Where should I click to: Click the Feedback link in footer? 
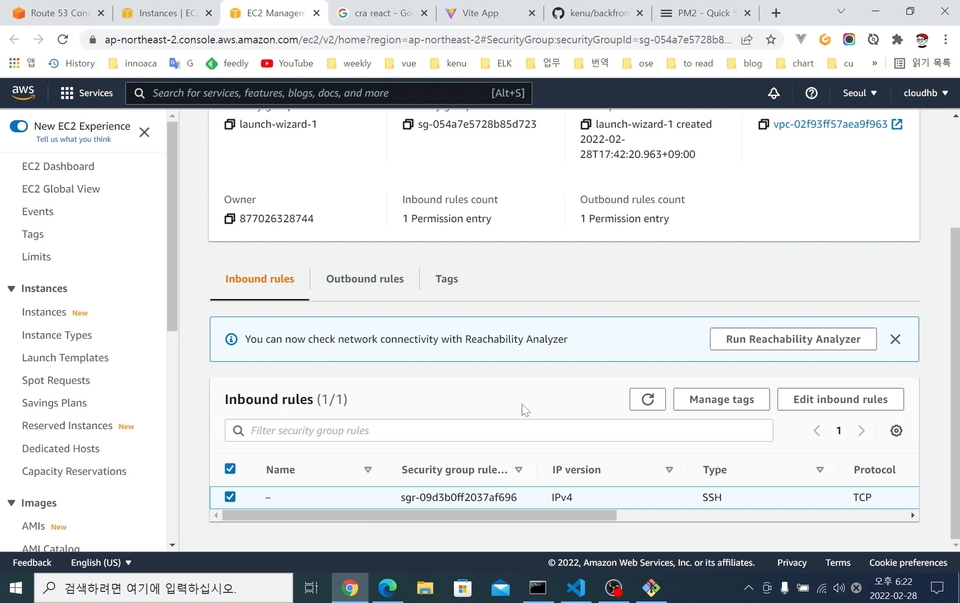tap(32, 563)
